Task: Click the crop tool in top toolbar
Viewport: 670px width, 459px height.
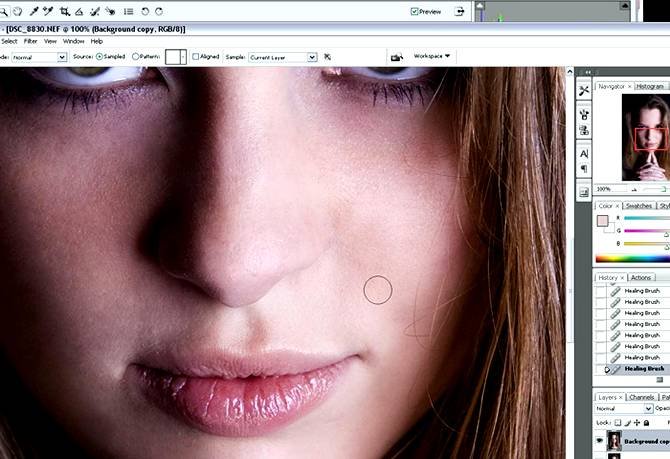Action: point(64,11)
